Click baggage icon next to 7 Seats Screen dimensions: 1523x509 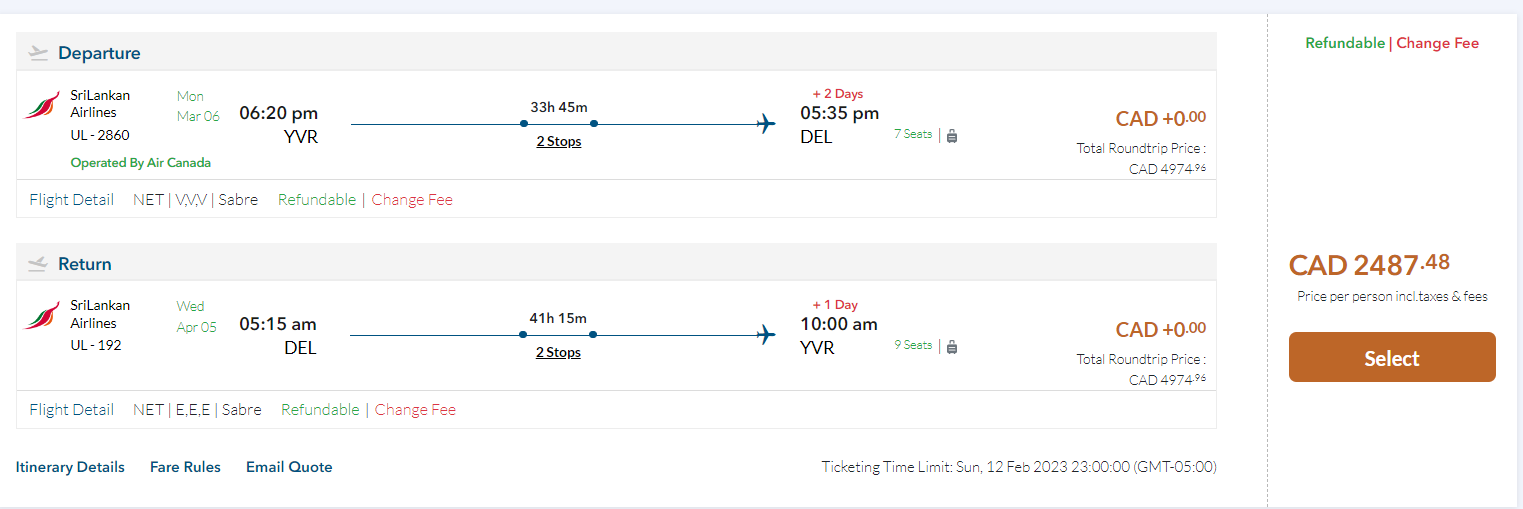coord(952,135)
